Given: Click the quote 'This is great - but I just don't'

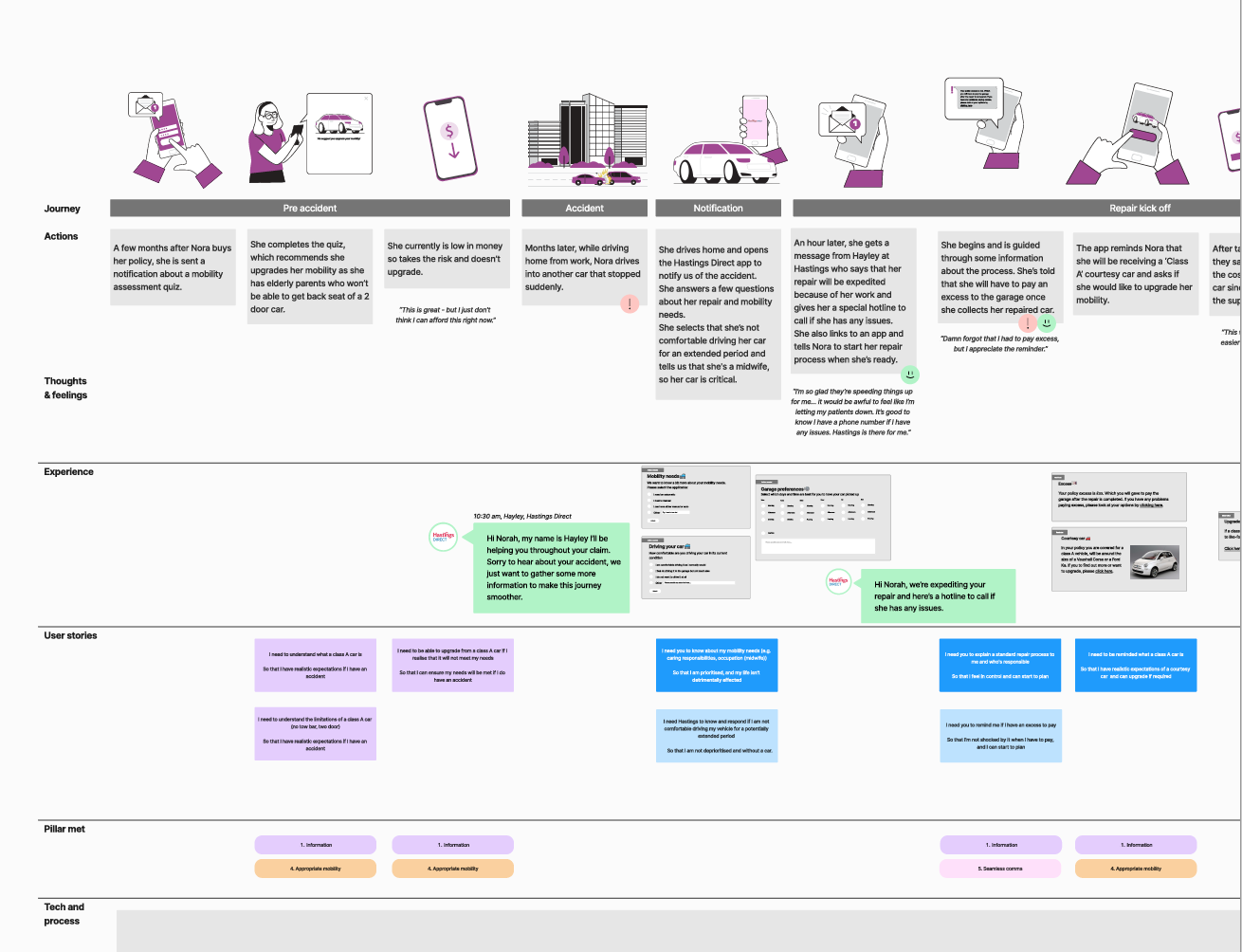Looking at the screenshot, I should point(446,315).
